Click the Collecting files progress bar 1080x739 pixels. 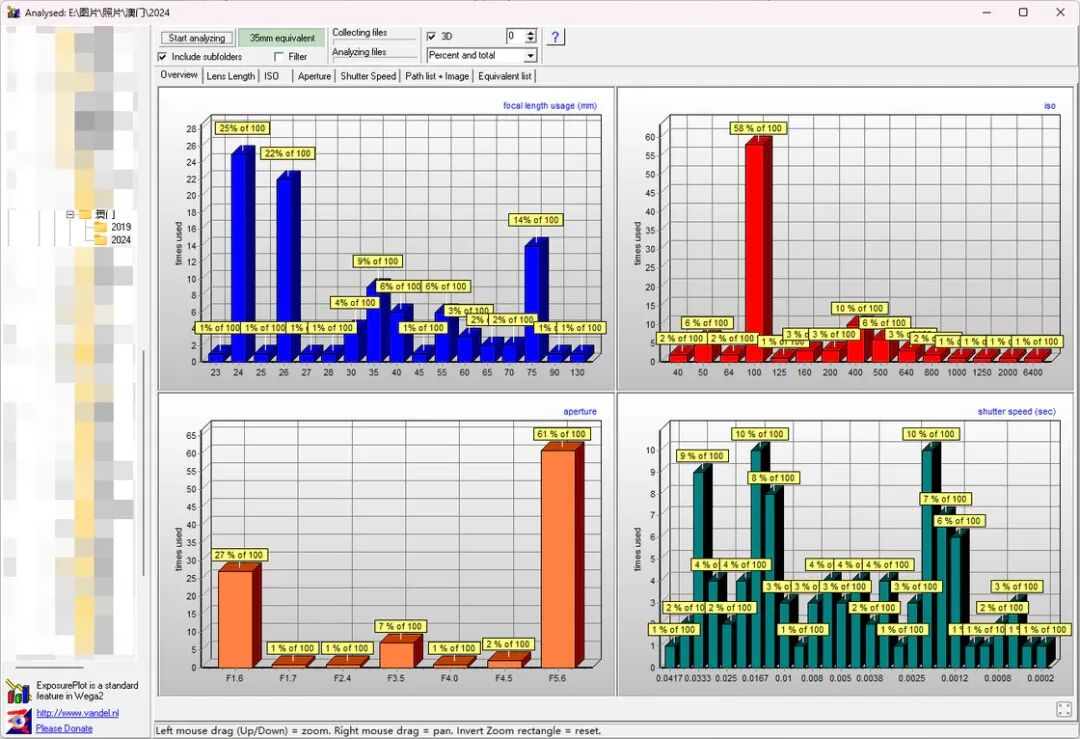click(x=375, y=41)
